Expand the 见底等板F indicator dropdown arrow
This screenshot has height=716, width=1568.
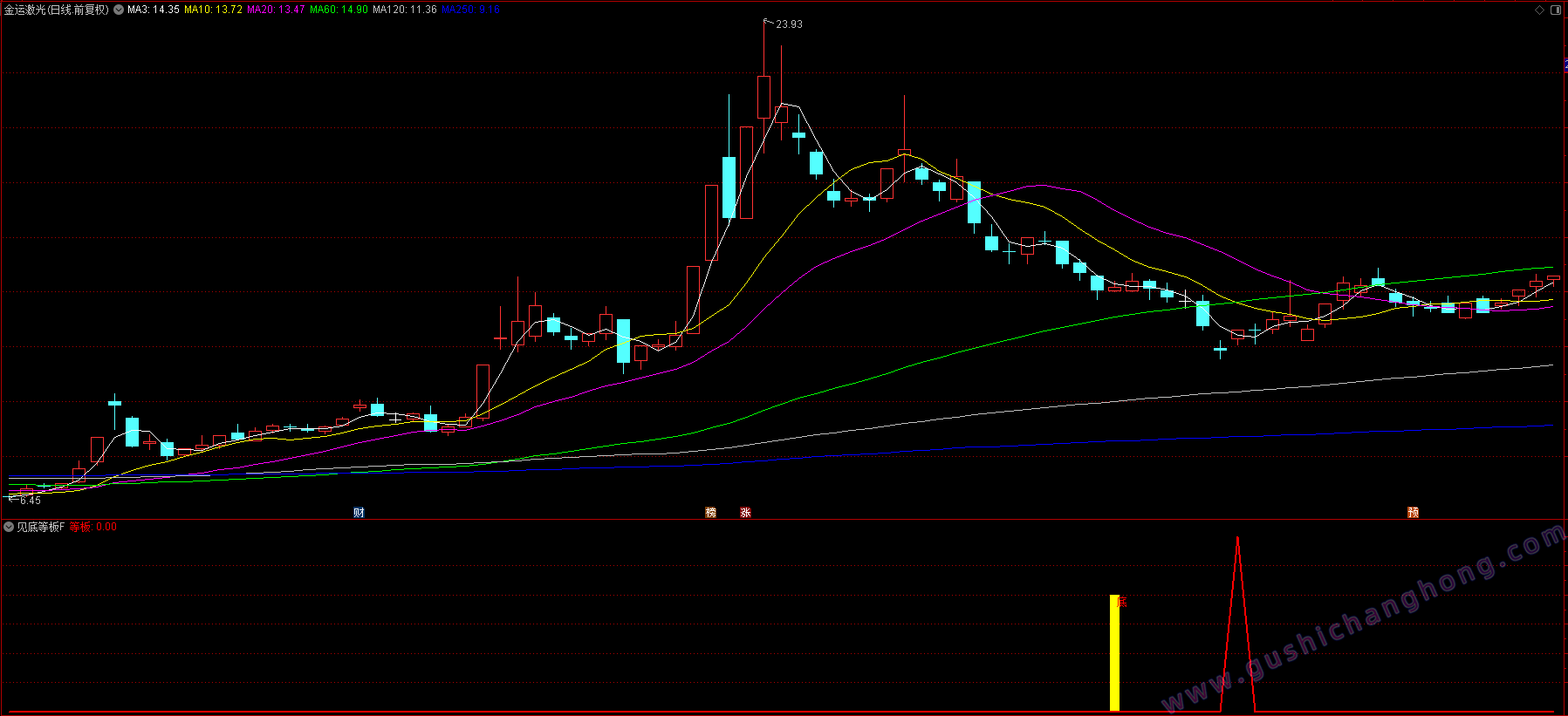coord(9,527)
